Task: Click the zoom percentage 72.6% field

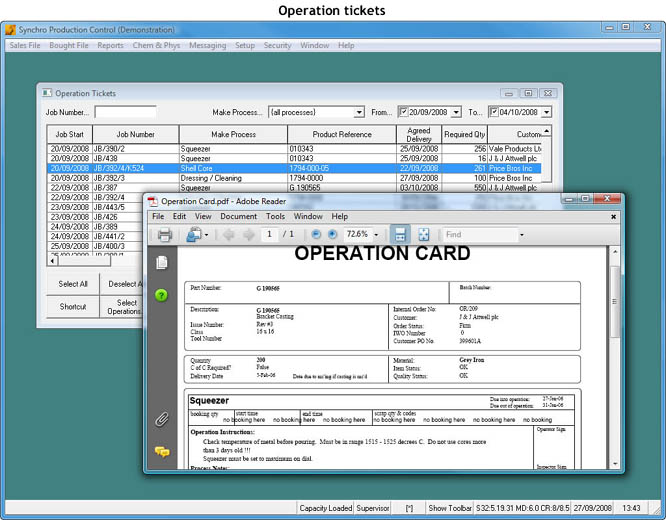Action: [x=357, y=234]
